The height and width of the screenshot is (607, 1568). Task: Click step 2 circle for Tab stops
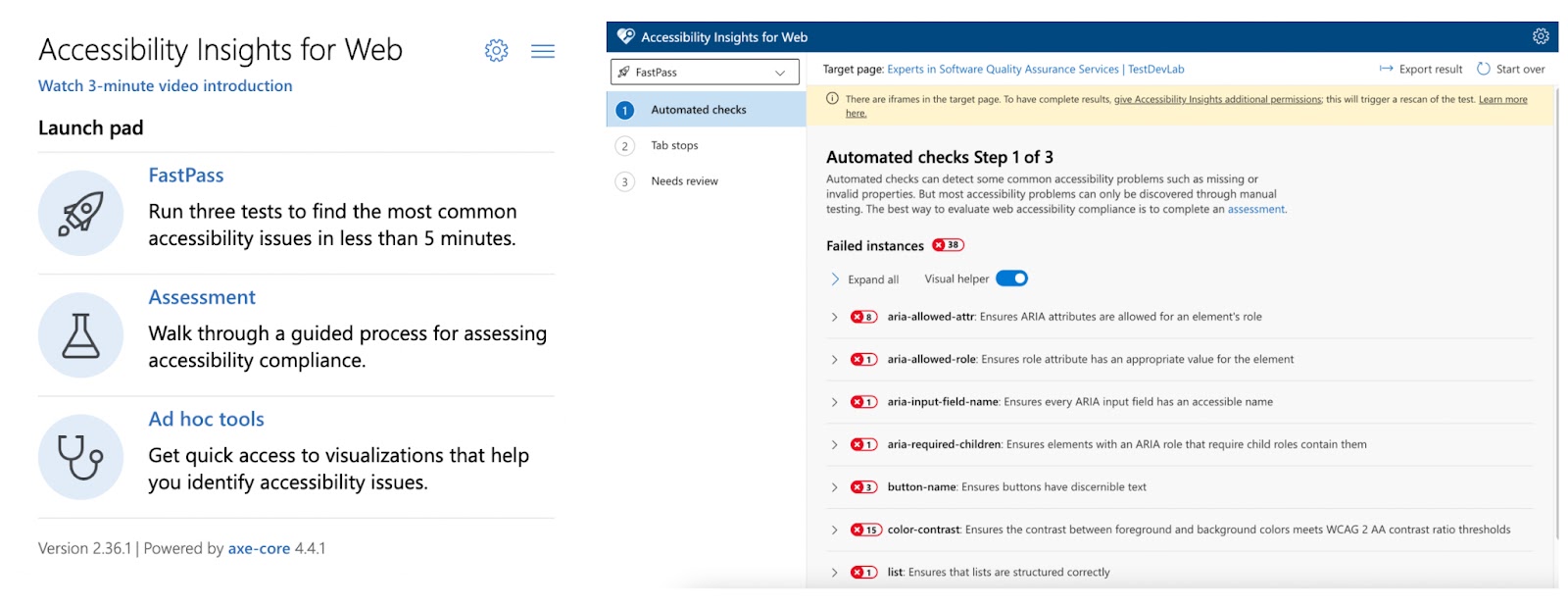pyautogui.click(x=625, y=146)
